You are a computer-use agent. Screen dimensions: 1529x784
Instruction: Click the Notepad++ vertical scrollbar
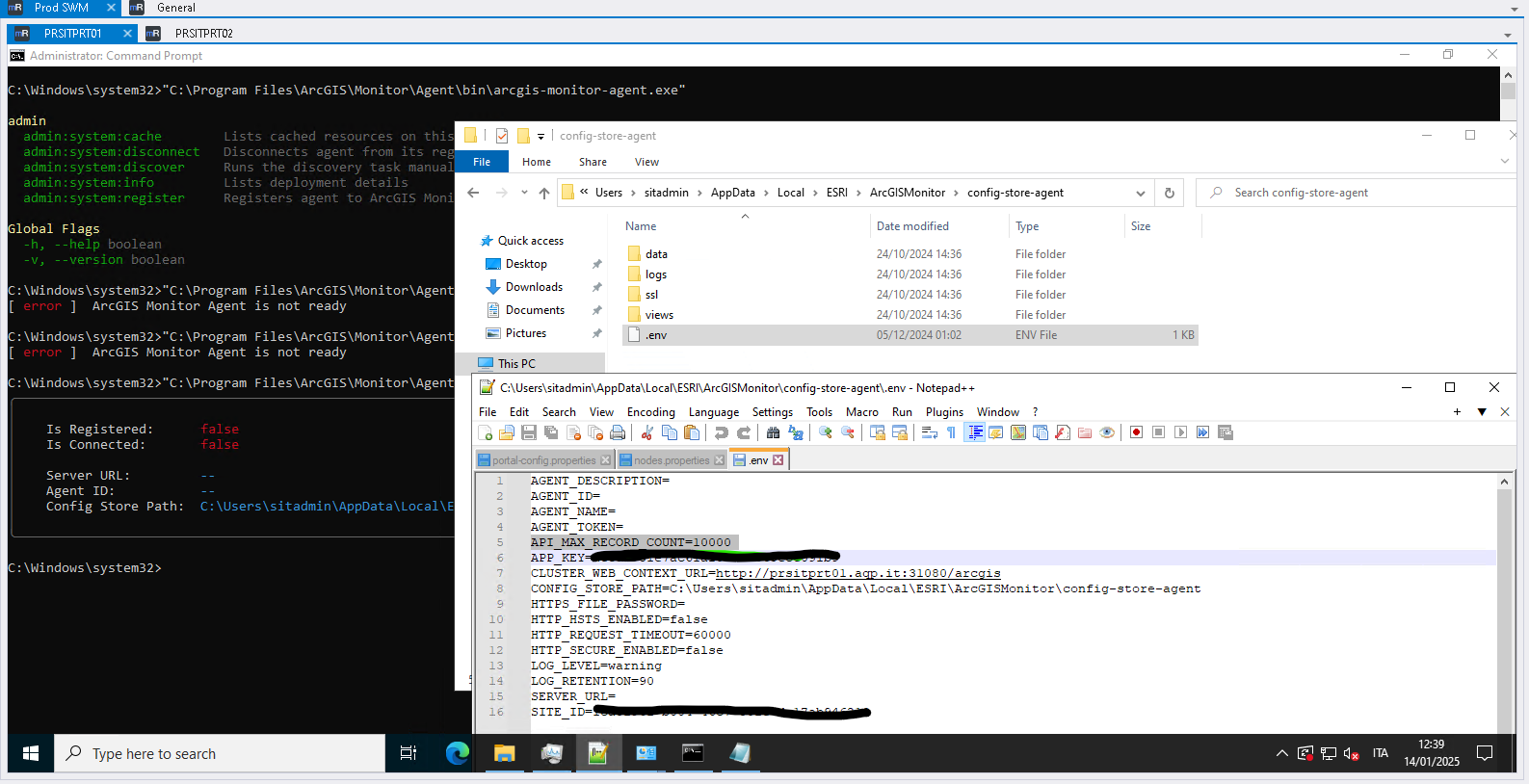click(x=1505, y=603)
